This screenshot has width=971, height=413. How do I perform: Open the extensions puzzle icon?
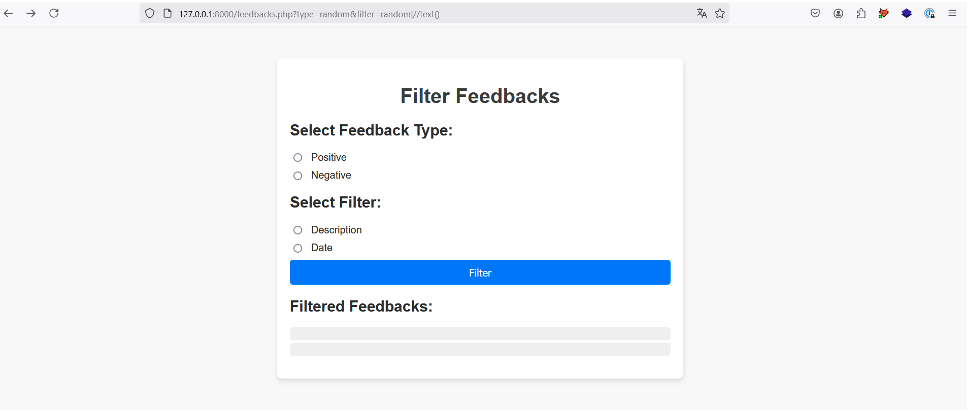point(861,13)
